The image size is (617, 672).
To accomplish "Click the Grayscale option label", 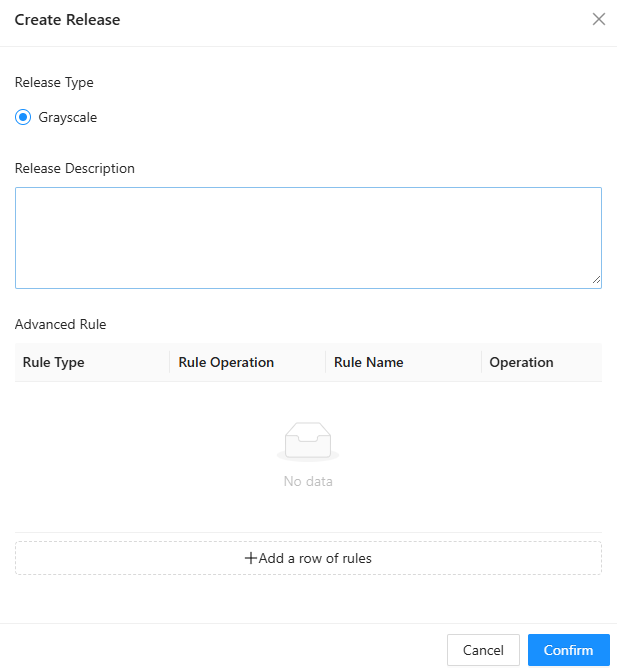I will pyautogui.click(x=68, y=117).
